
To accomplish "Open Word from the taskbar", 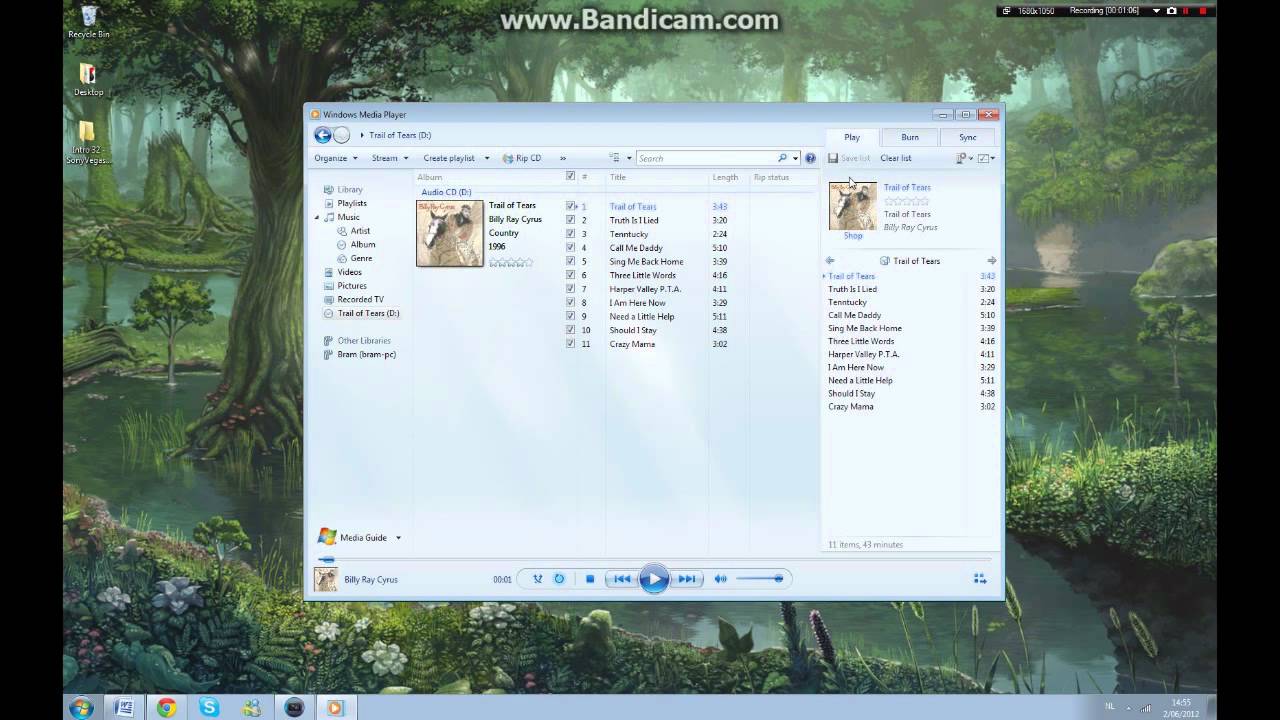I will point(124,707).
